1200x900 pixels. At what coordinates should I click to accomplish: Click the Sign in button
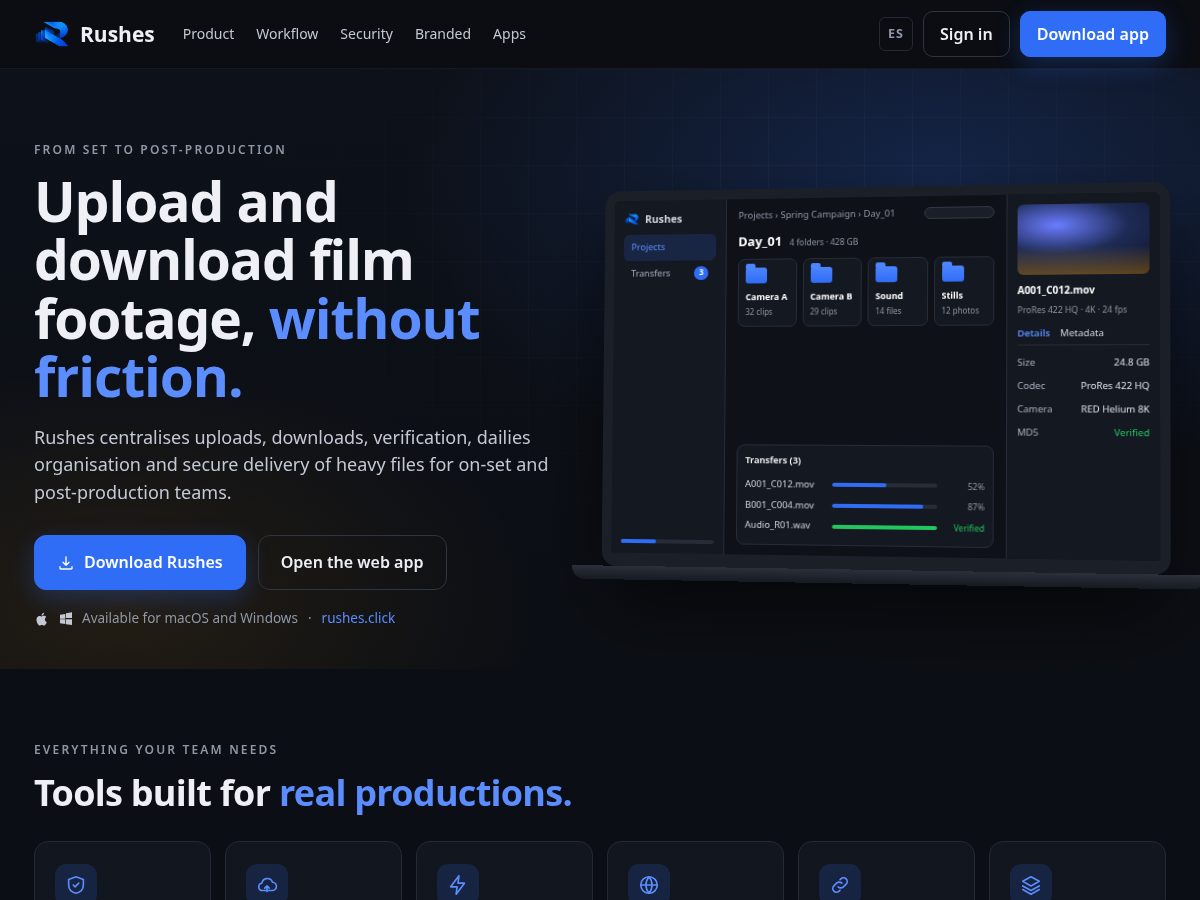pyautogui.click(x=966, y=34)
